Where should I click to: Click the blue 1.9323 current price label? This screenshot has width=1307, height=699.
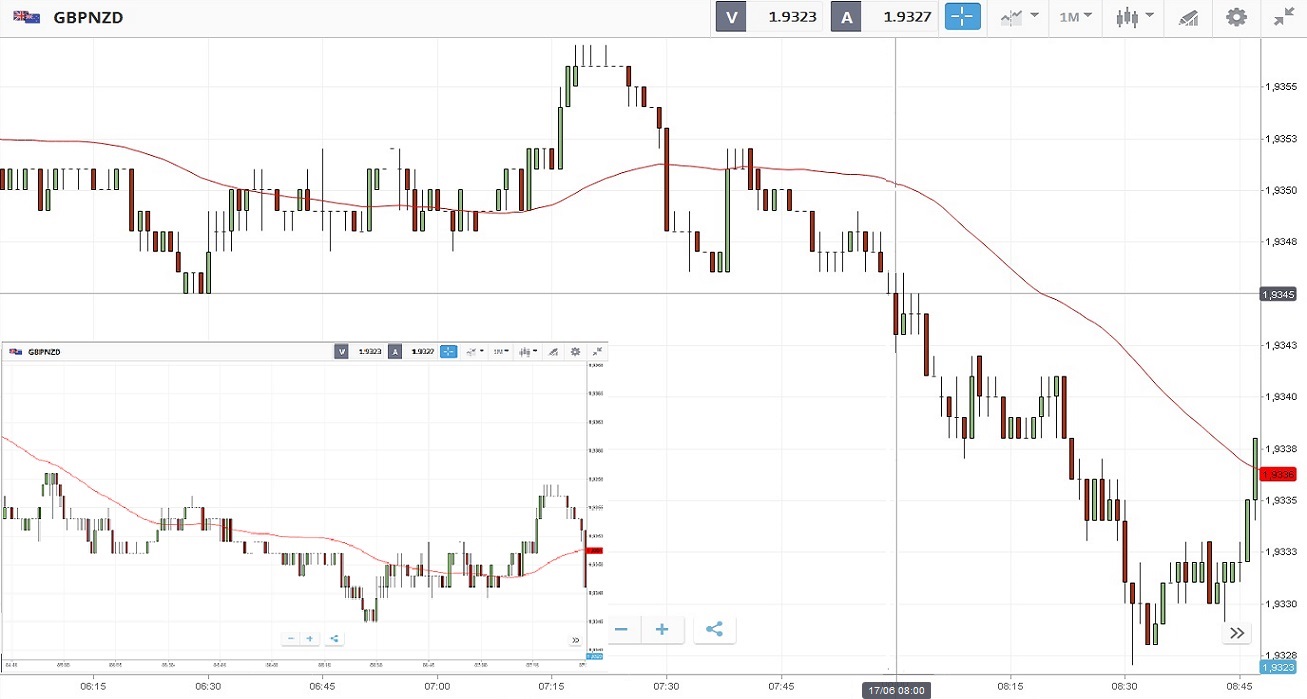click(1278, 667)
